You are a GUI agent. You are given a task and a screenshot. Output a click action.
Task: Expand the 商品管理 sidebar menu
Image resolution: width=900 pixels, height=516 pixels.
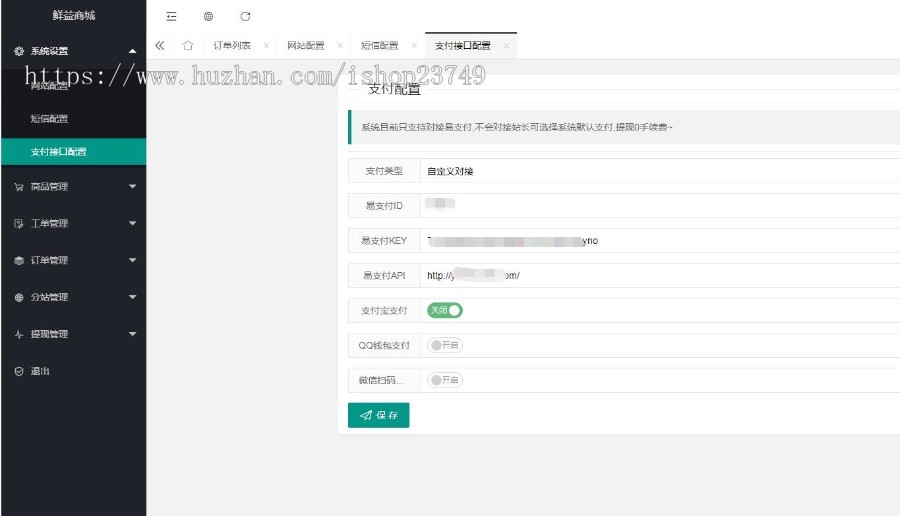73,186
